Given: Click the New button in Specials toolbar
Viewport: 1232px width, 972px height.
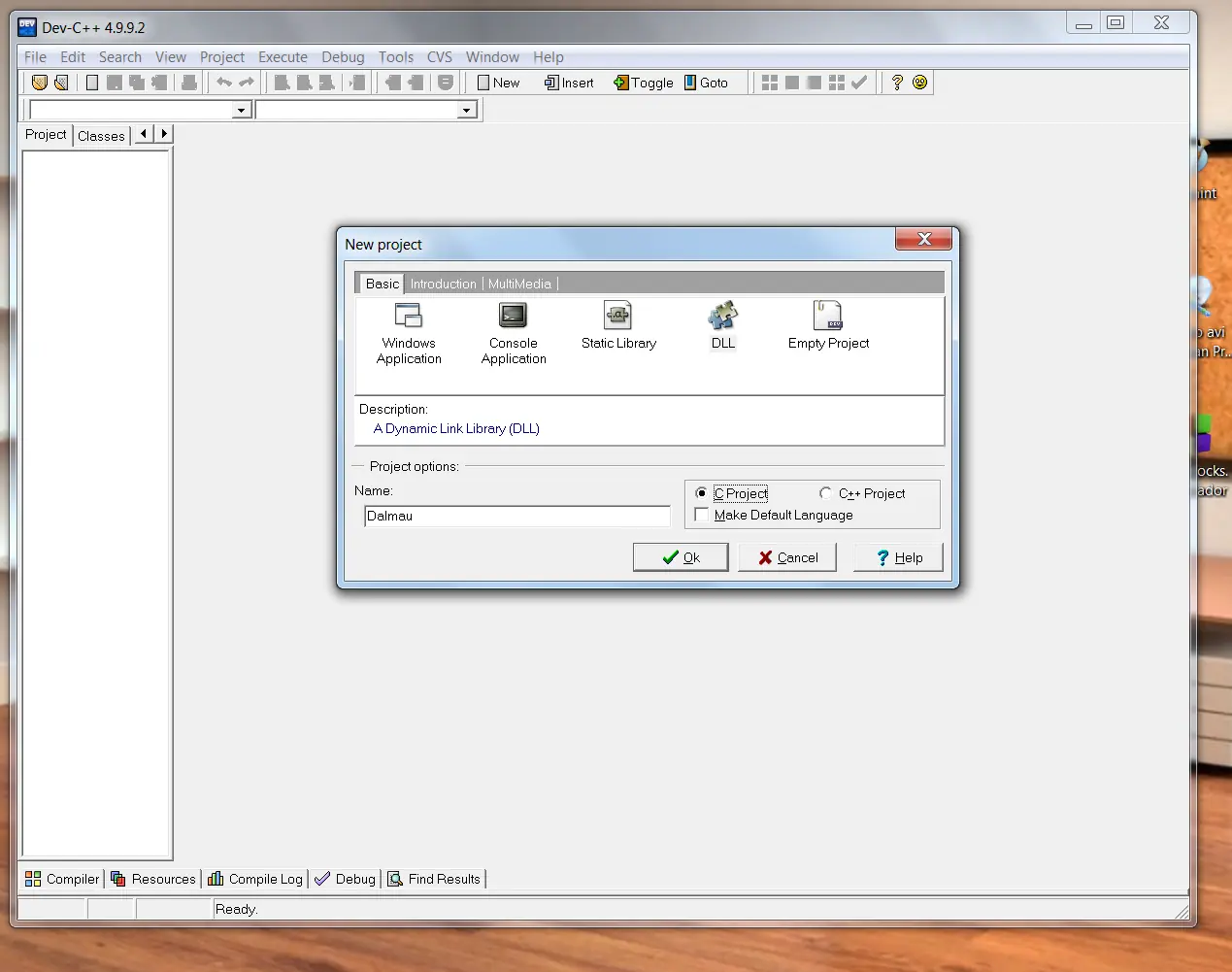Looking at the screenshot, I should click(498, 83).
